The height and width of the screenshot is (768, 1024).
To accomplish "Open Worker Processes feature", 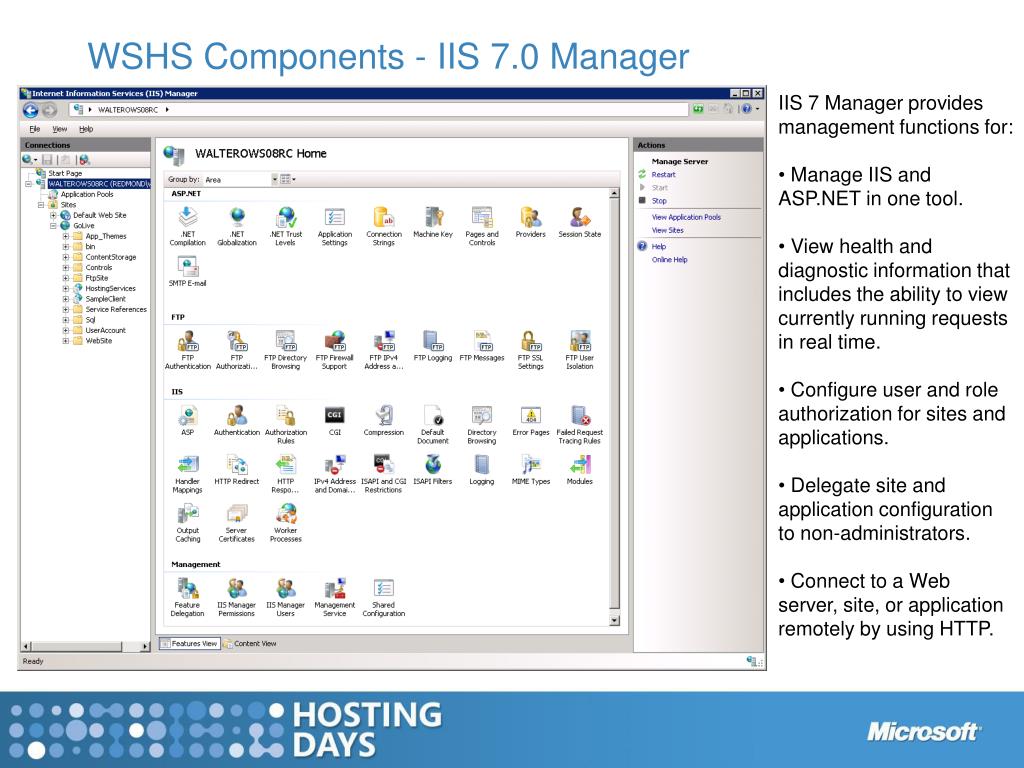I will [285, 522].
